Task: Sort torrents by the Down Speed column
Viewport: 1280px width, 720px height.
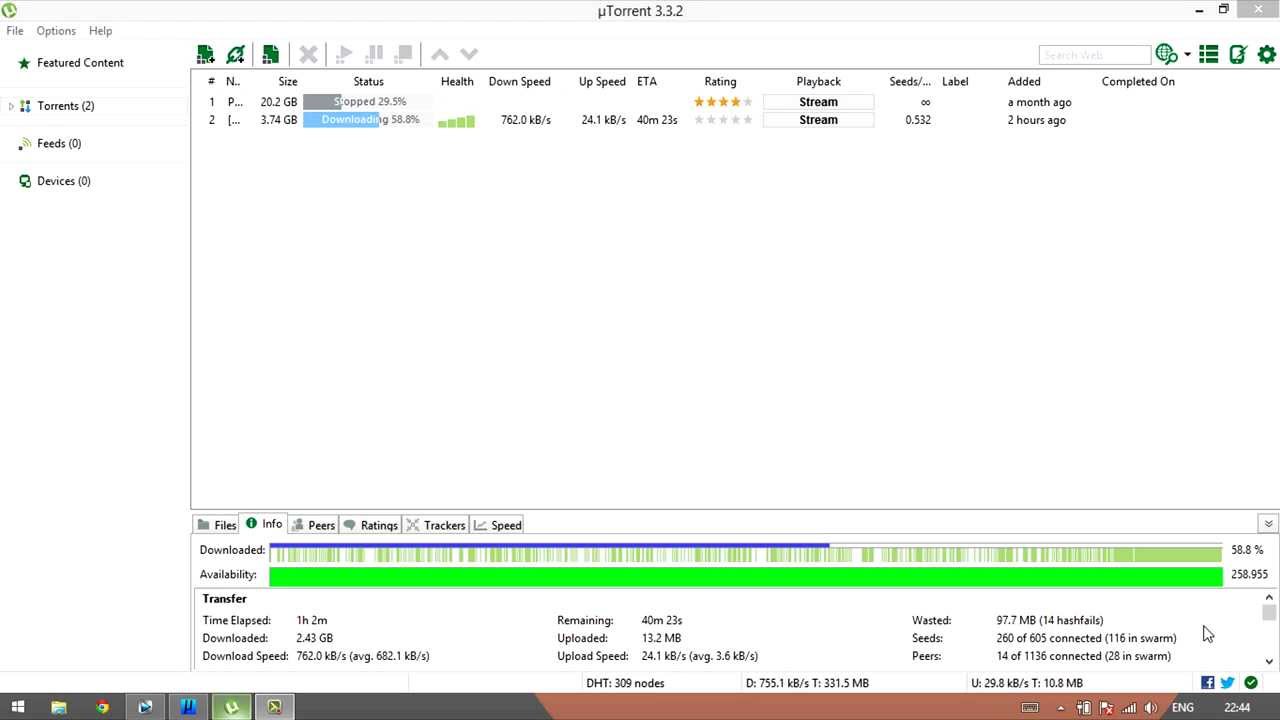Action: (519, 82)
